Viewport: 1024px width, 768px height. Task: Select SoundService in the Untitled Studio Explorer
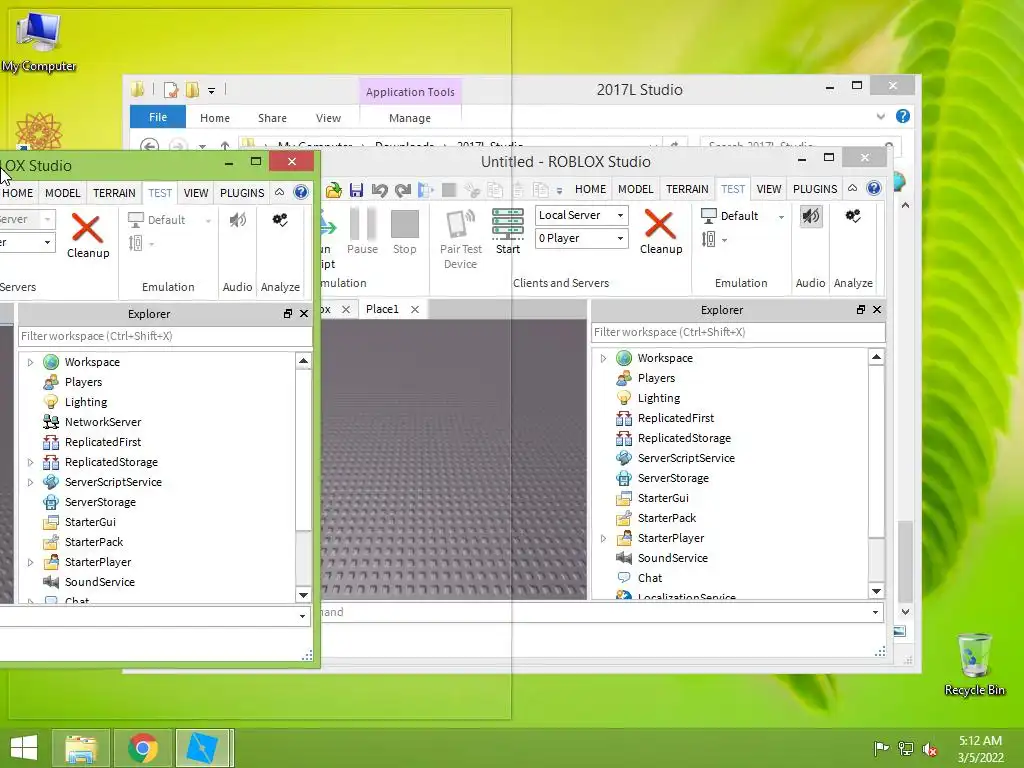pyautogui.click(x=673, y=558)
